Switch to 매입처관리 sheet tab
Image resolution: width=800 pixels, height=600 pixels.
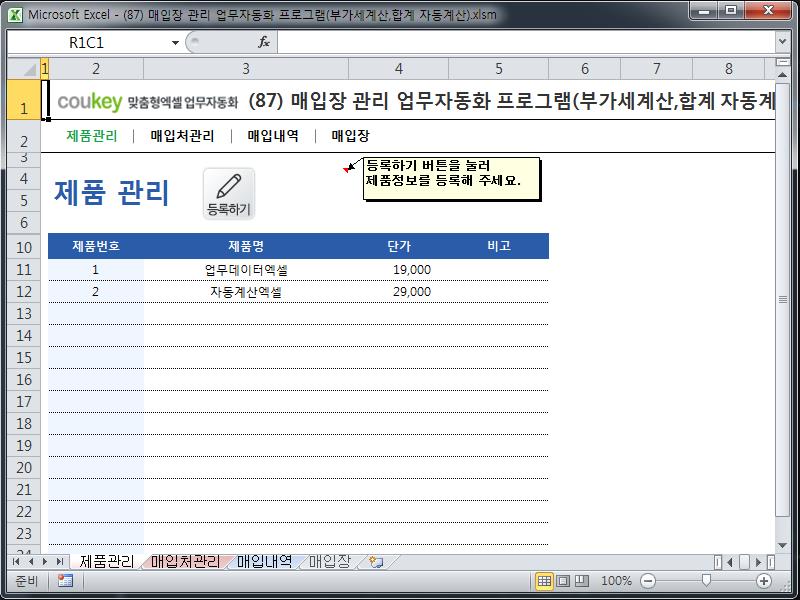(185, 562)
